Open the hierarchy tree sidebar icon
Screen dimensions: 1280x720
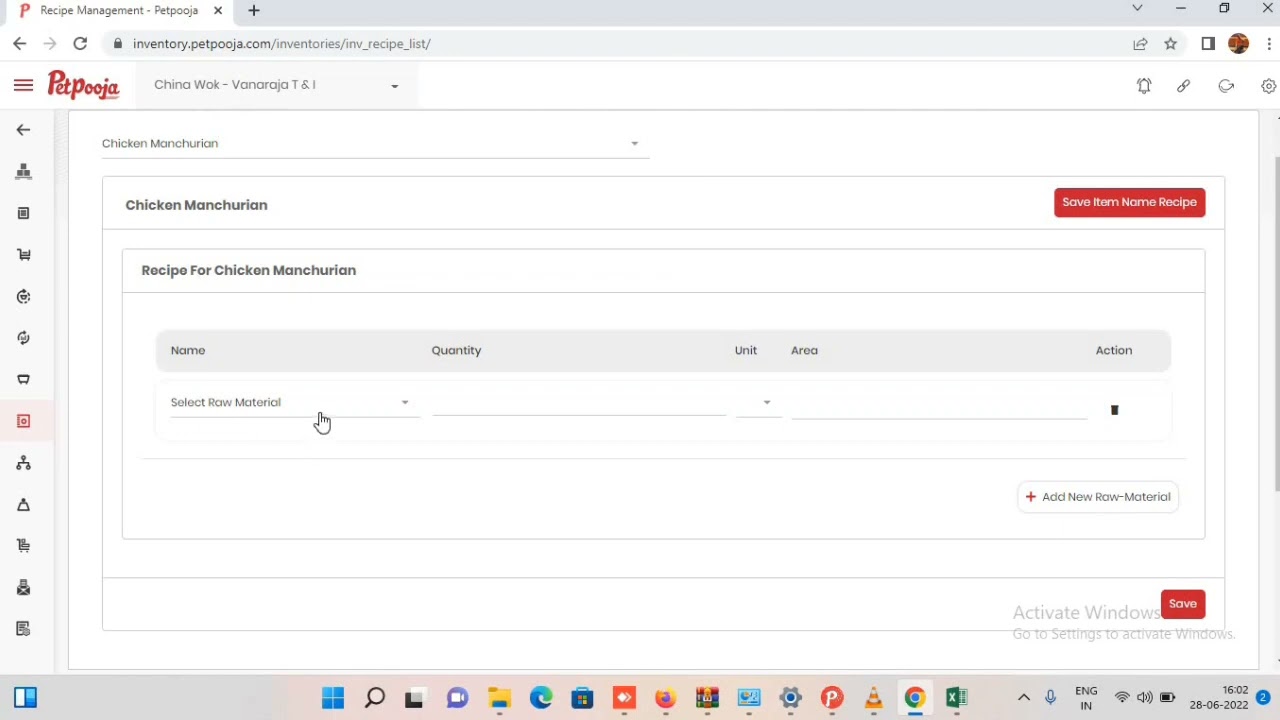pyautogui.click(x=23, y=463)
